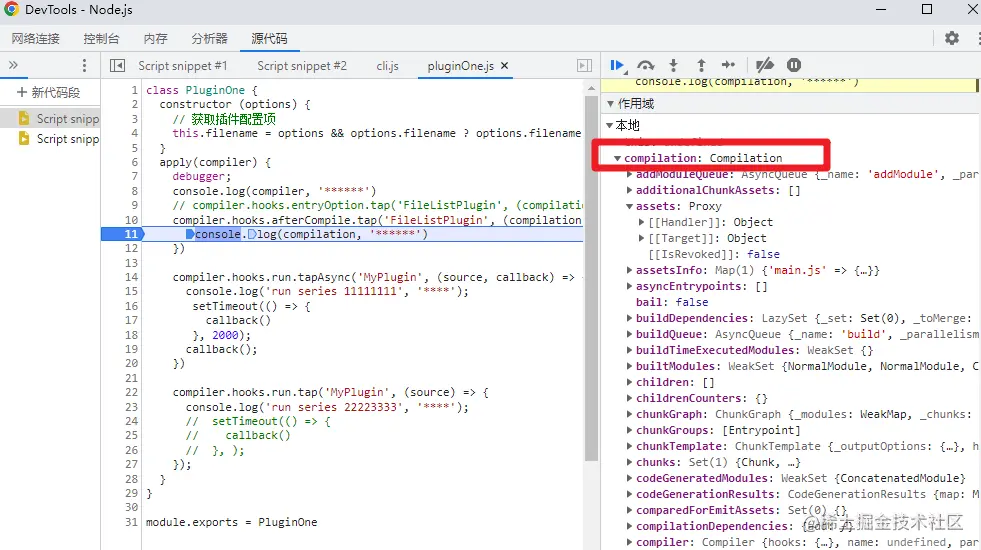The height and width of the screenshot is (550, 981).
Task: Expand [[Target]] Object
Action: click(641, 238)
